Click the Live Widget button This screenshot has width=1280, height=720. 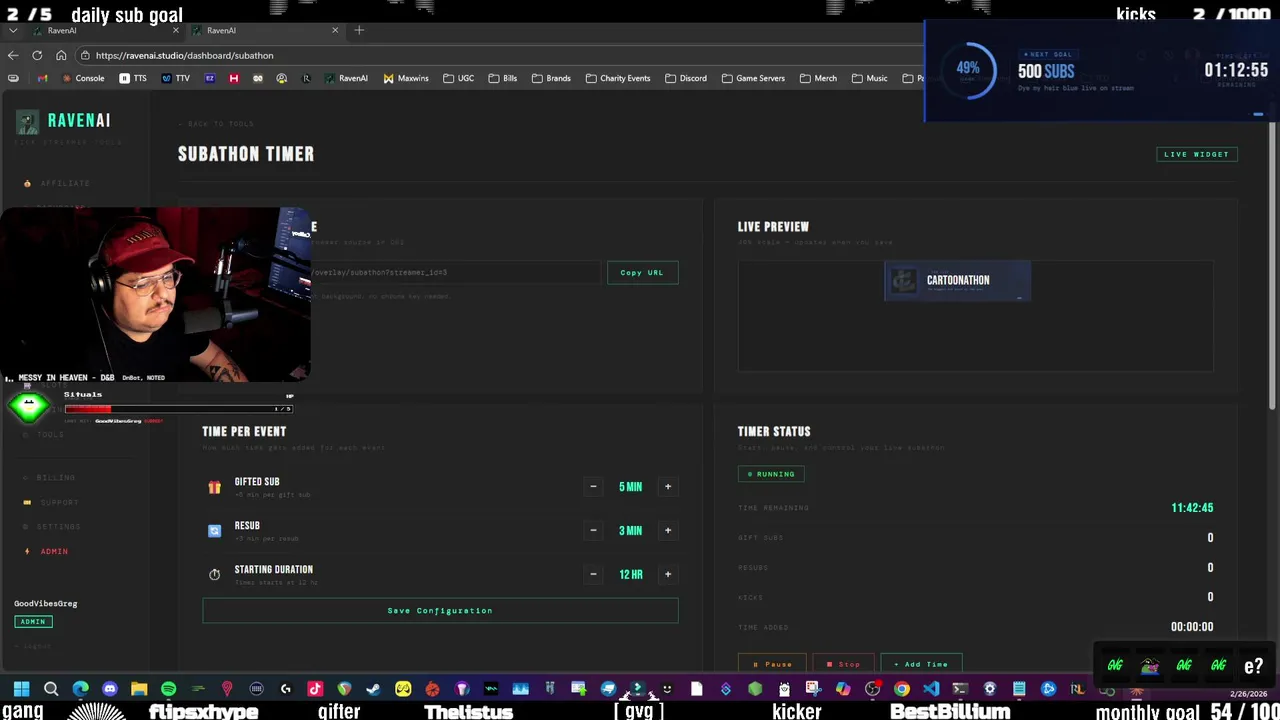pyautogui.click(x=1197, y=154)
